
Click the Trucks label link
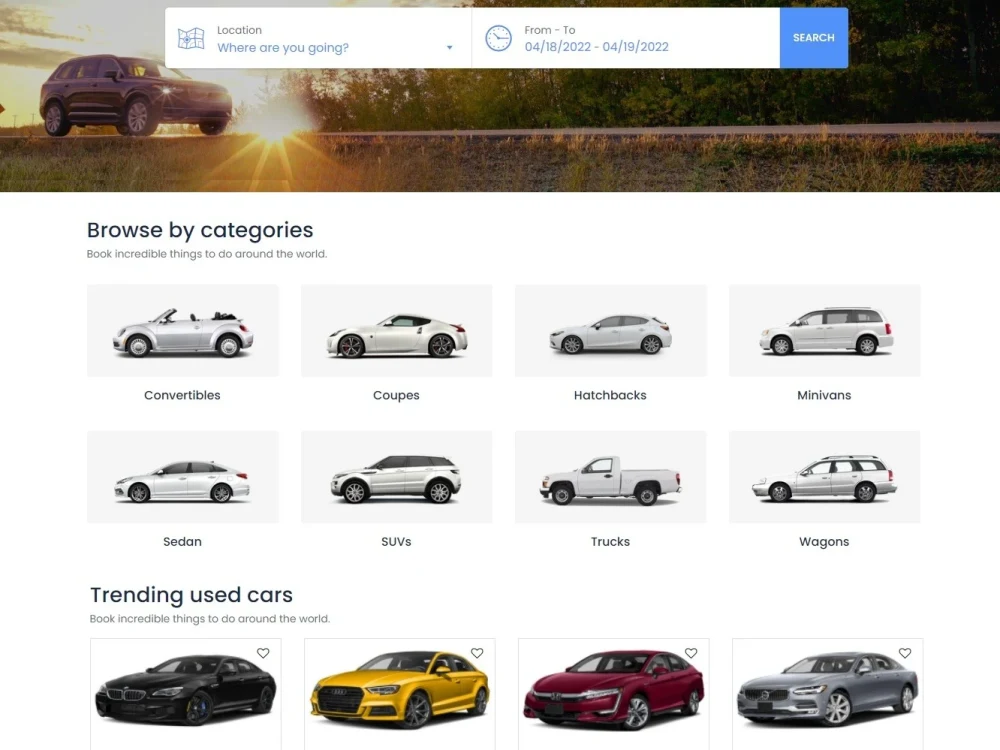pos(610,541)
